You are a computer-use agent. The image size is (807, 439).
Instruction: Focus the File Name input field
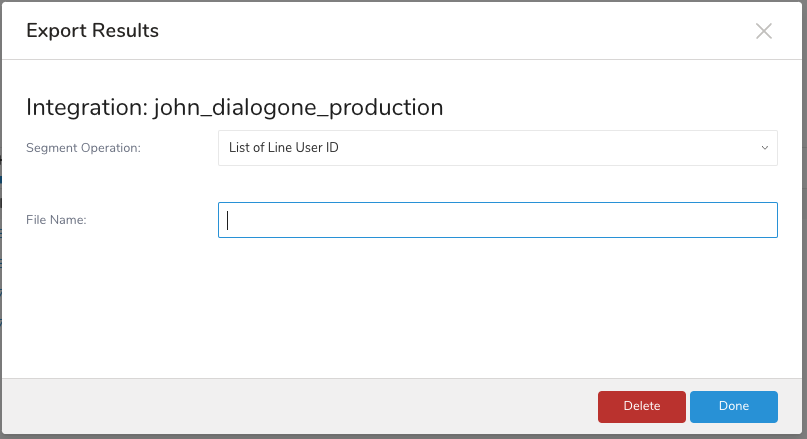(x=497, y=220)
